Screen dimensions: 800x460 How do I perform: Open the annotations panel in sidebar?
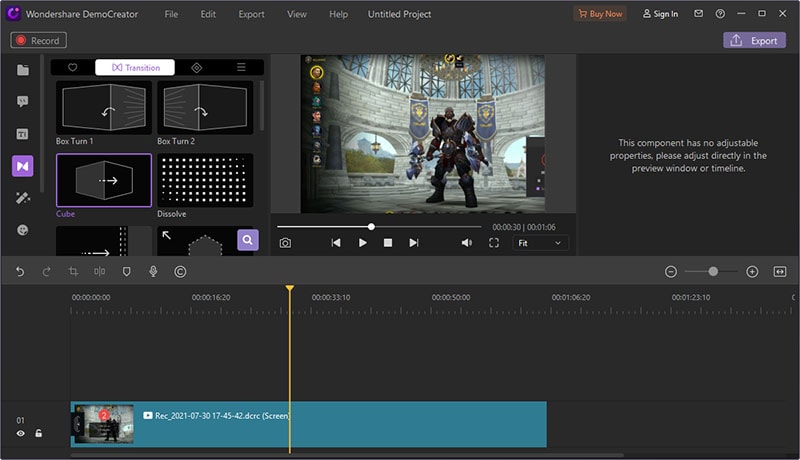click(23, 102)
